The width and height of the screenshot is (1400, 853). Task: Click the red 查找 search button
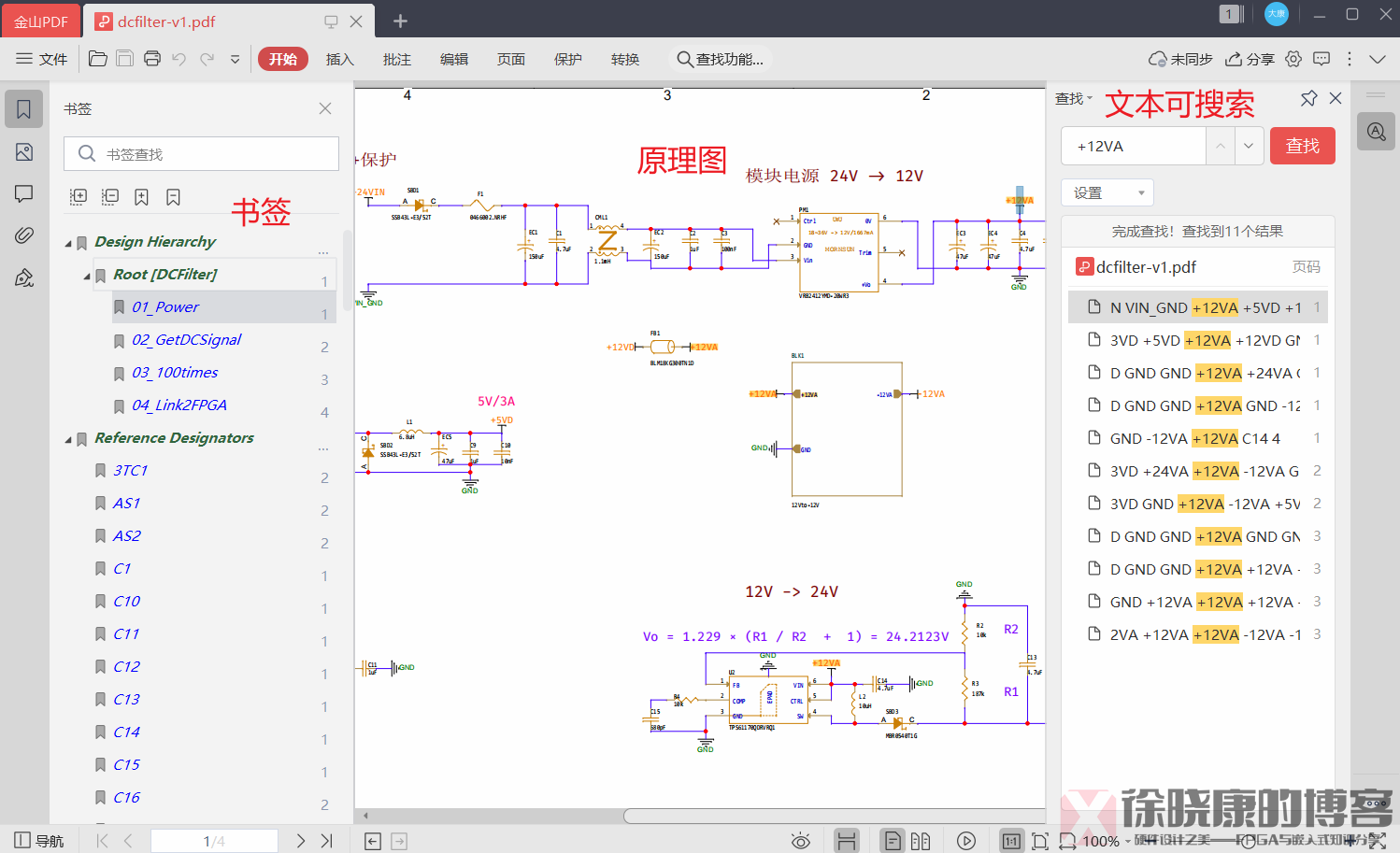tap(1302, 146)
